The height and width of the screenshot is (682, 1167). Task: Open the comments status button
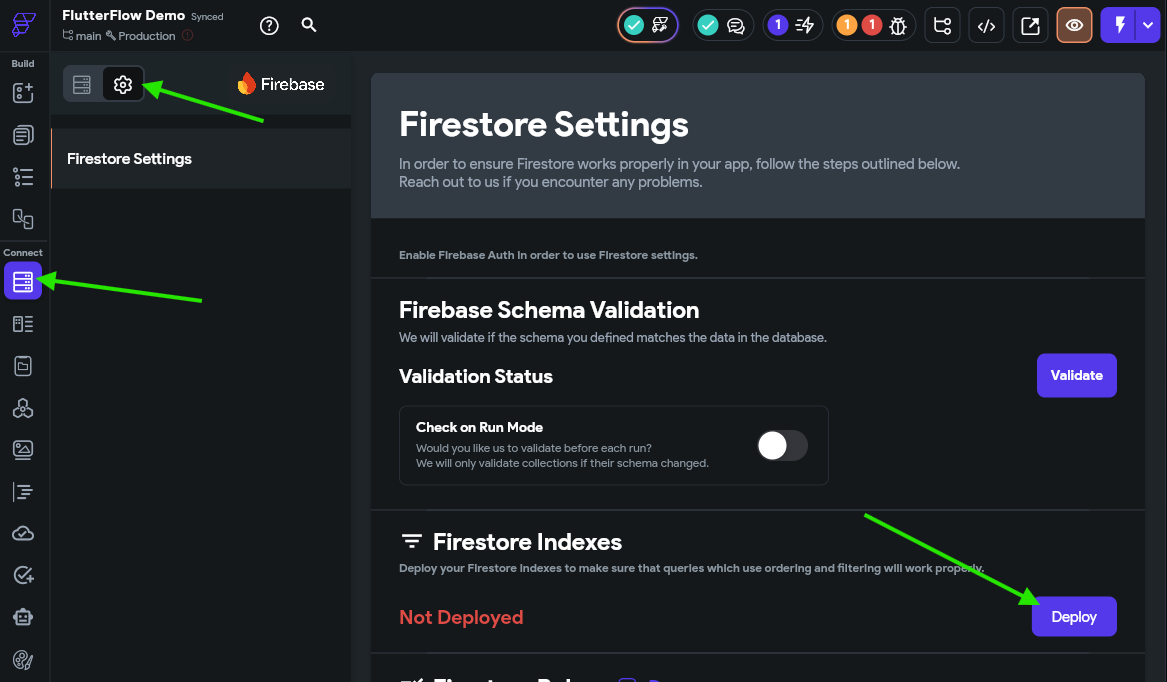(723, 25)
